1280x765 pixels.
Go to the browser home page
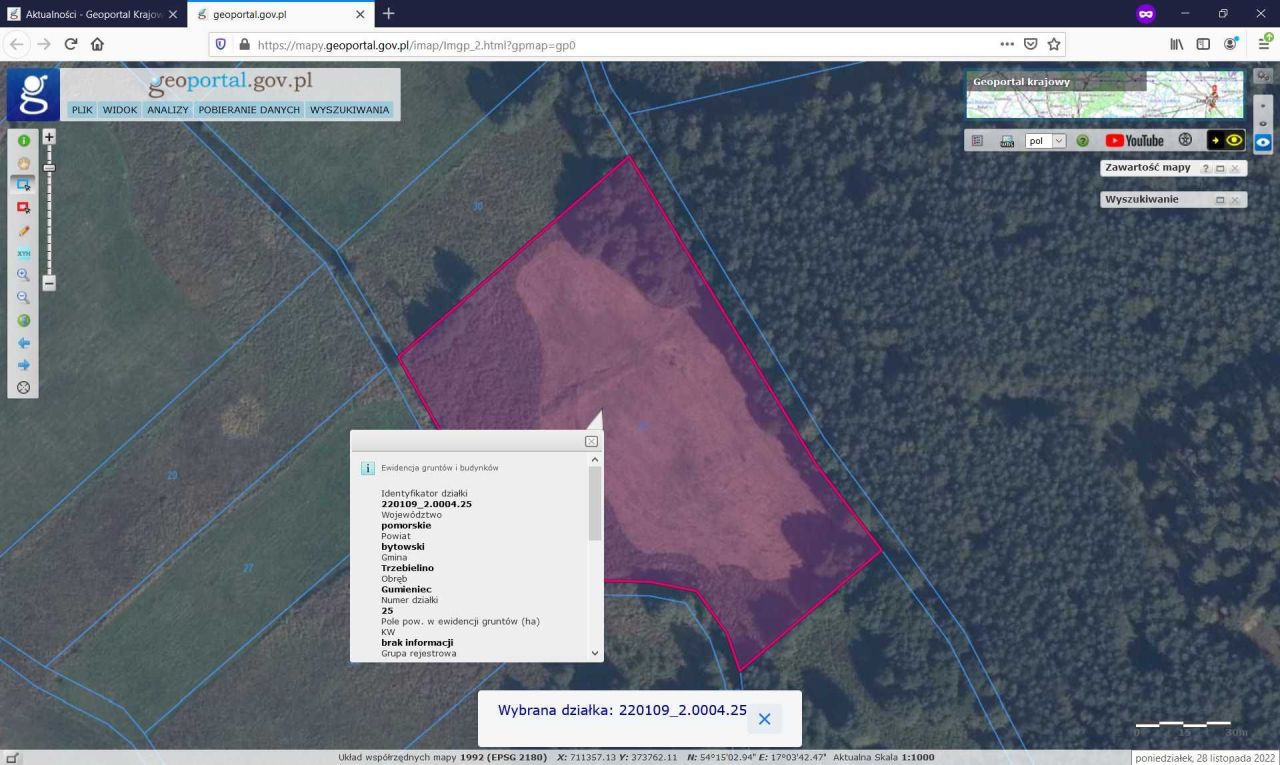[97, 44]
